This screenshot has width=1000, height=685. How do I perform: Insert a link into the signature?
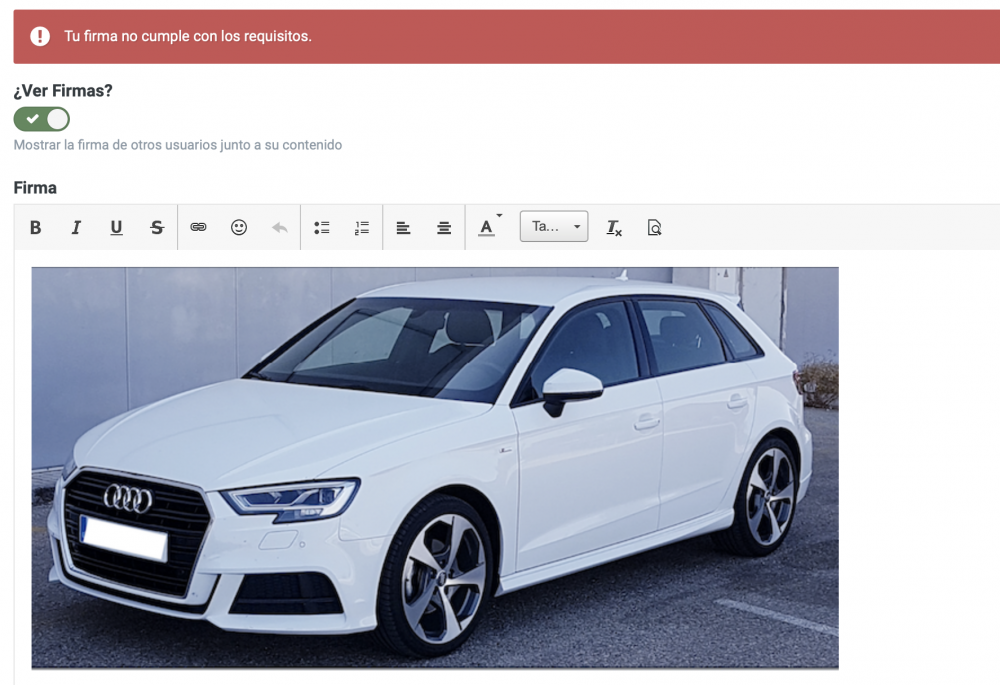(198, 227)
